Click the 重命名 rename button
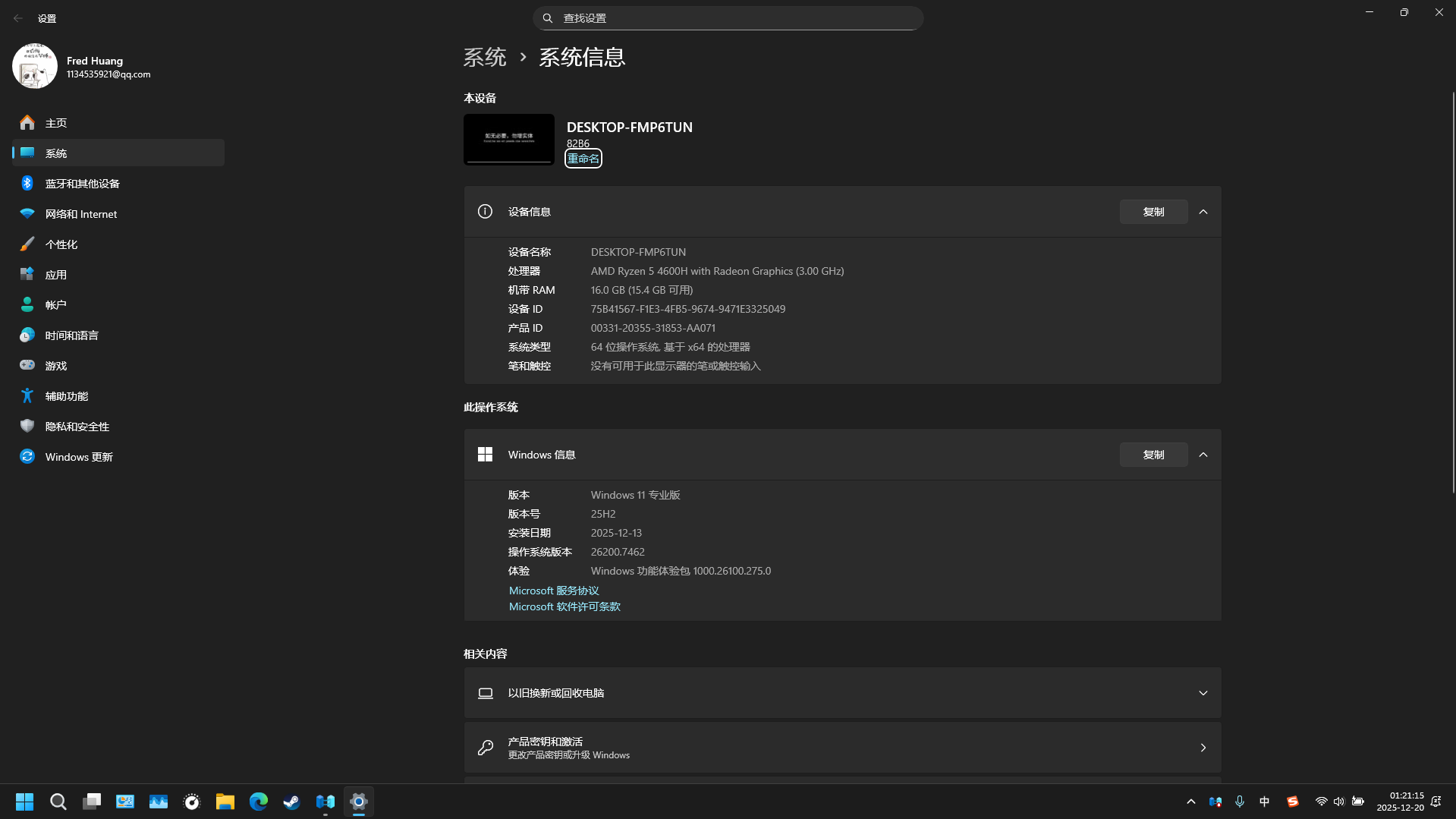Screen dimensions: 1456x819 (x=583, y=158)
